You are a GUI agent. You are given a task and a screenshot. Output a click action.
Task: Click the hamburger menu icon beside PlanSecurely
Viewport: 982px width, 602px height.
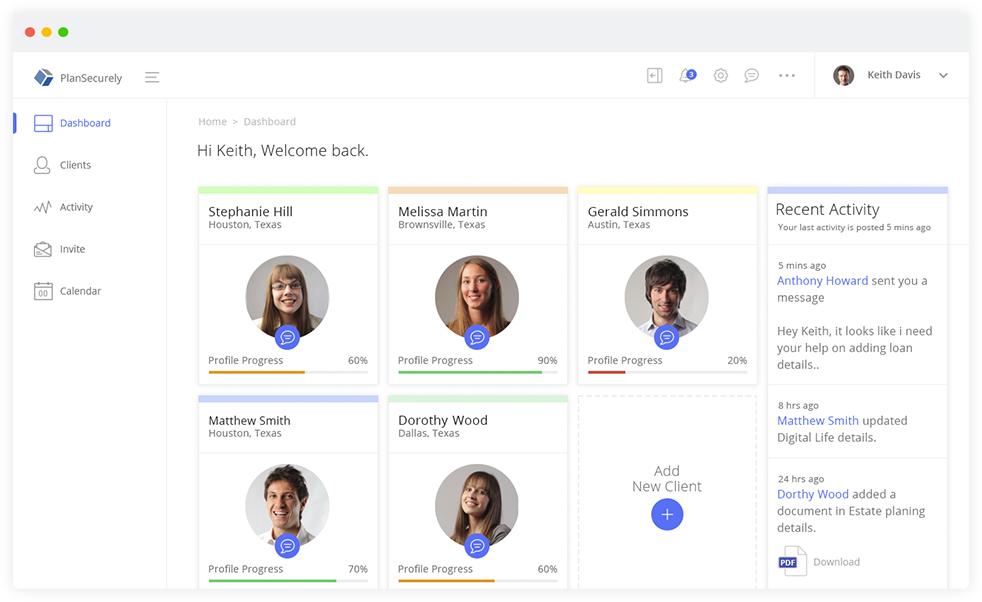152,77
